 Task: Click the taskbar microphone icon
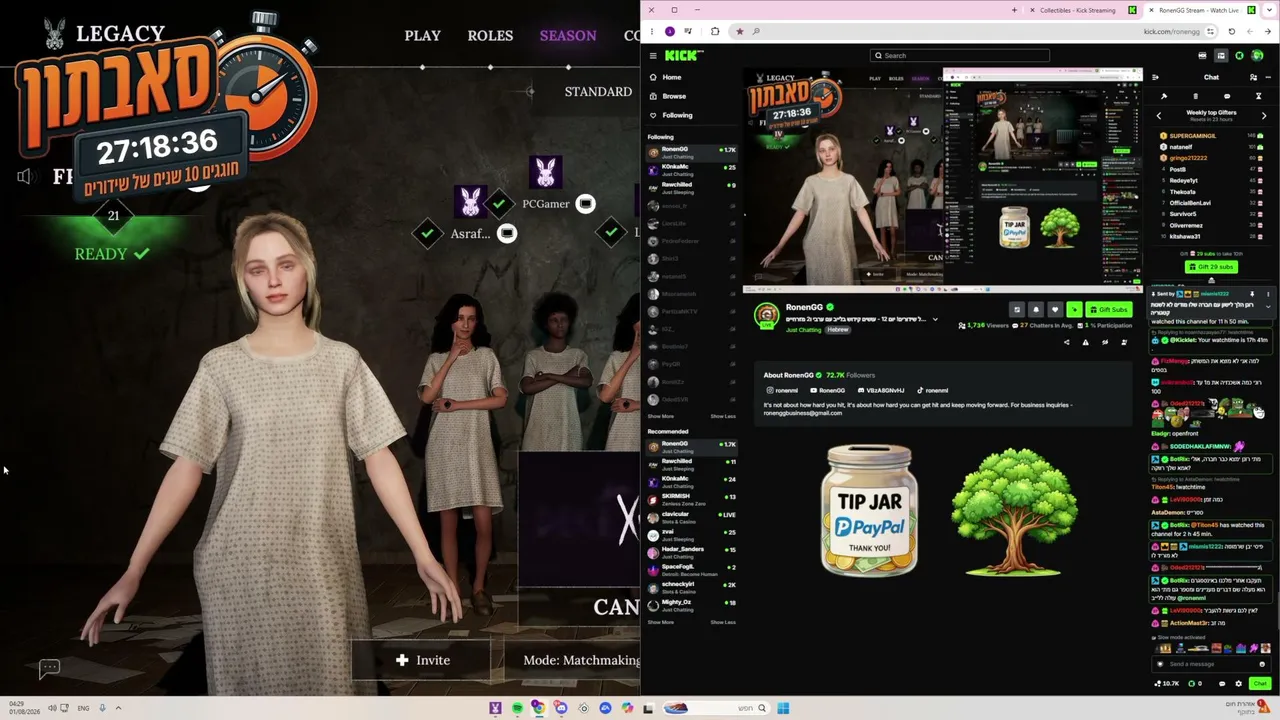(x=102, y=708)
